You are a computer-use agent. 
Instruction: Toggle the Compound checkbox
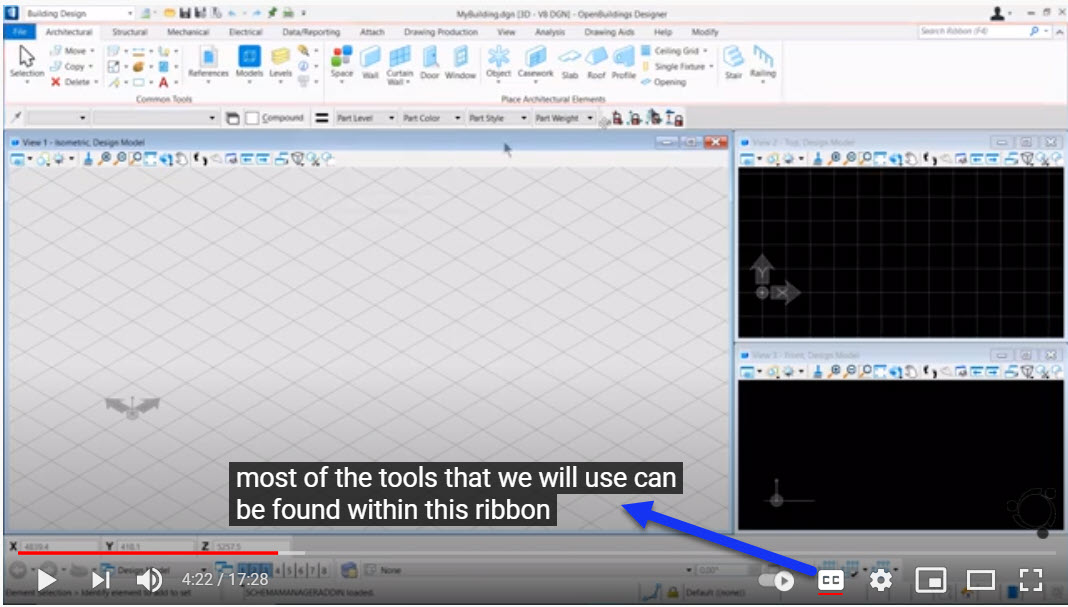tap(252, 118)
